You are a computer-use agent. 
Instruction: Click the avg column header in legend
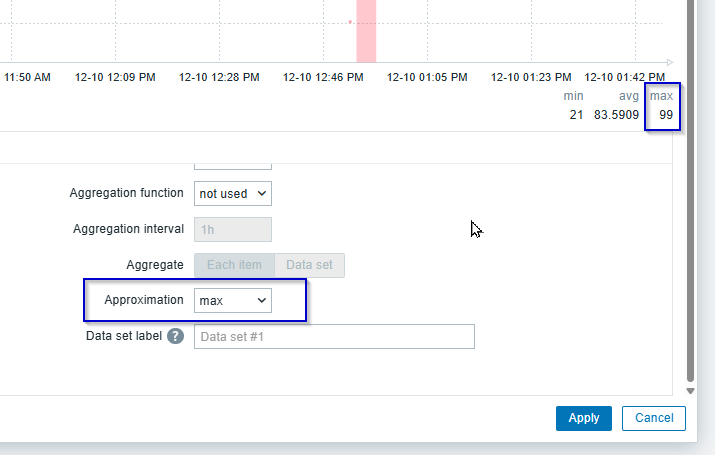[x=628, y=96]
